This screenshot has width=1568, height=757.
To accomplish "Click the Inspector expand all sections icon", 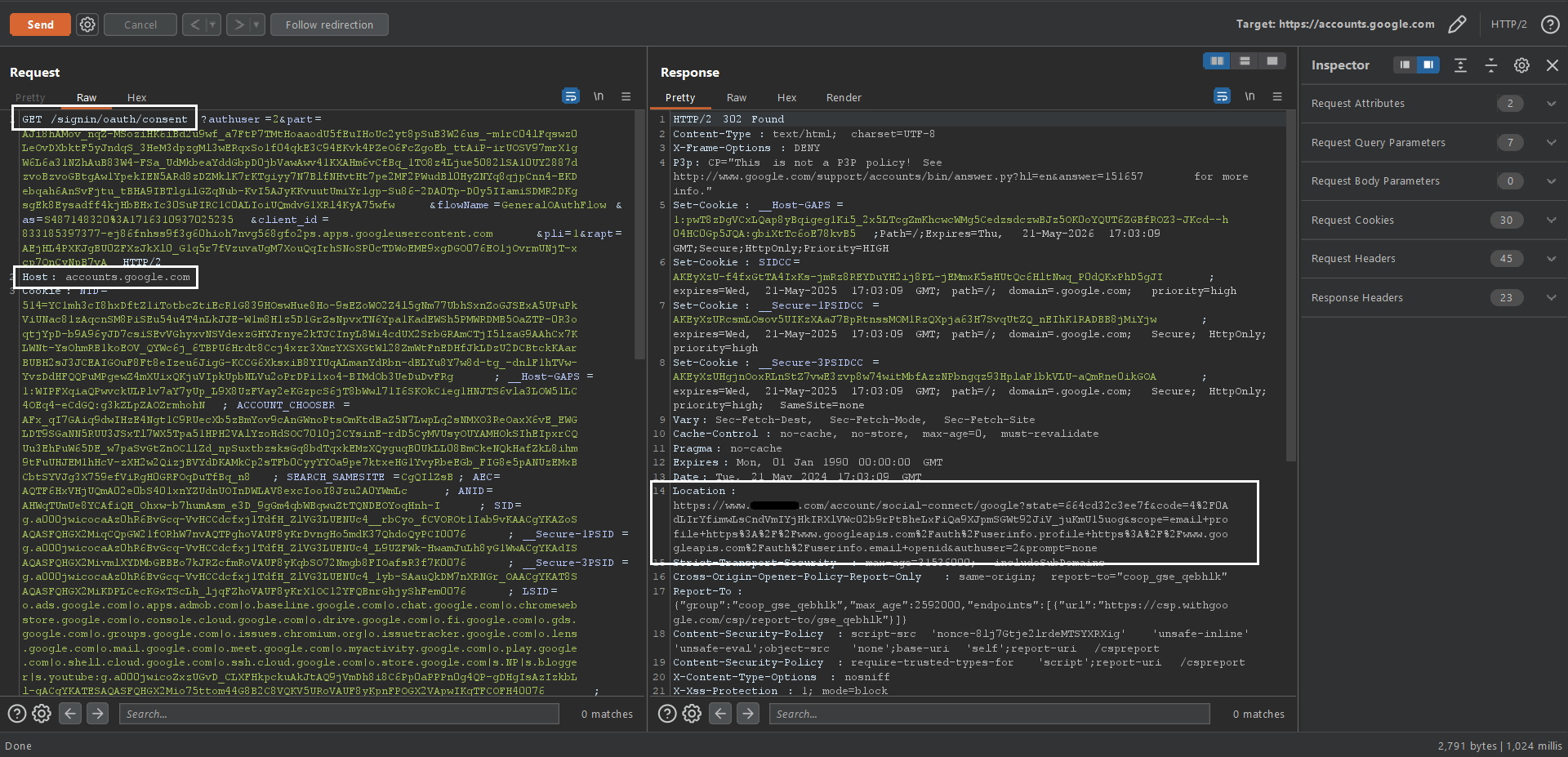I will [x=1460, y=65].
